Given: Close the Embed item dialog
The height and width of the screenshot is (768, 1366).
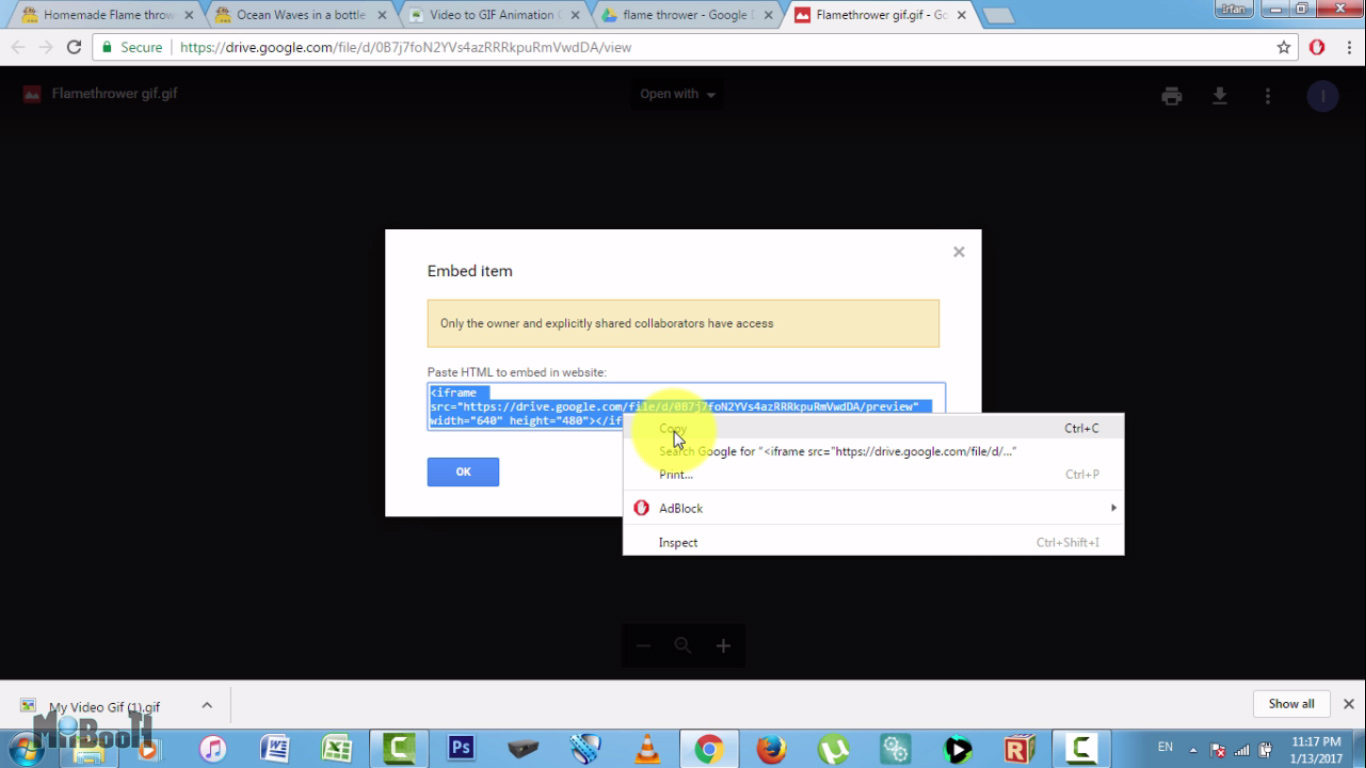Looking at the screenshot, I should click(959, 252).
